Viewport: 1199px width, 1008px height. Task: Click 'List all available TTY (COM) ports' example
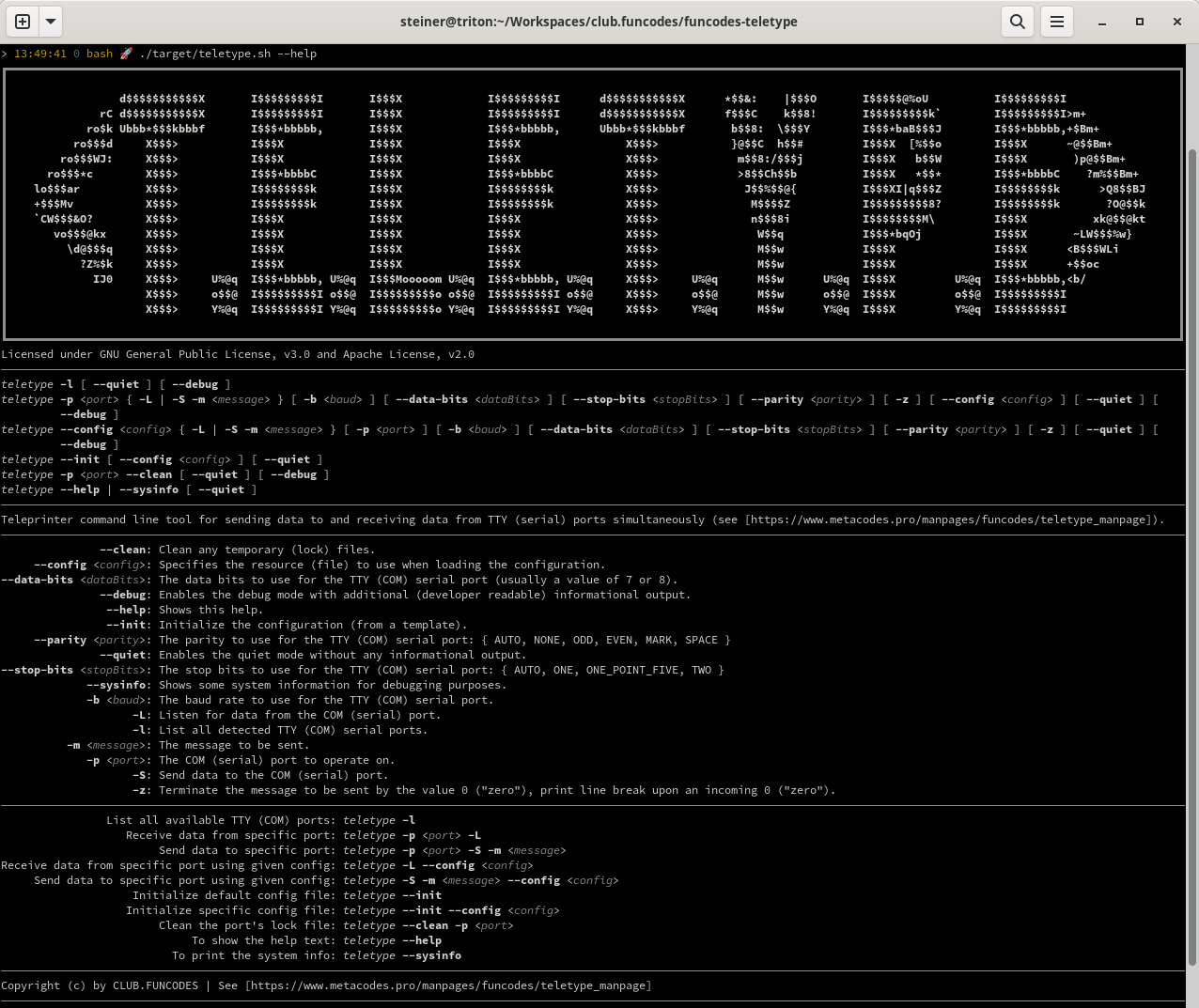click(x=260, y=820)
